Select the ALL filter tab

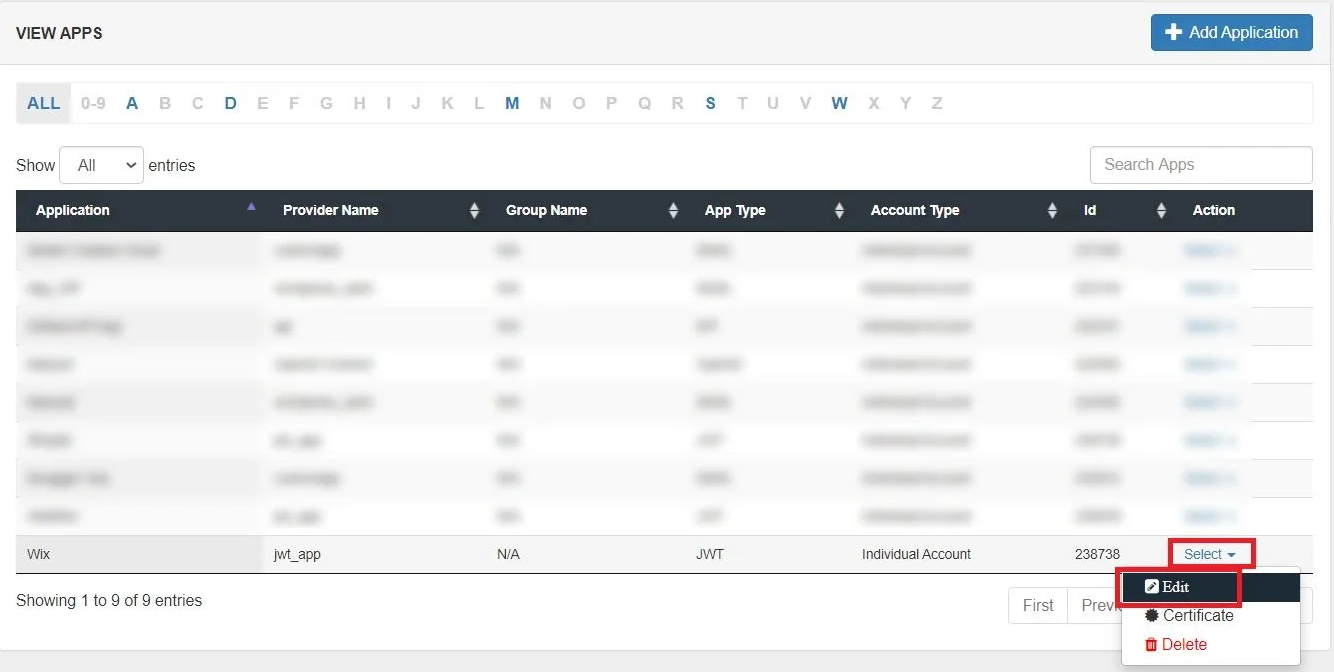click(43, 102)
